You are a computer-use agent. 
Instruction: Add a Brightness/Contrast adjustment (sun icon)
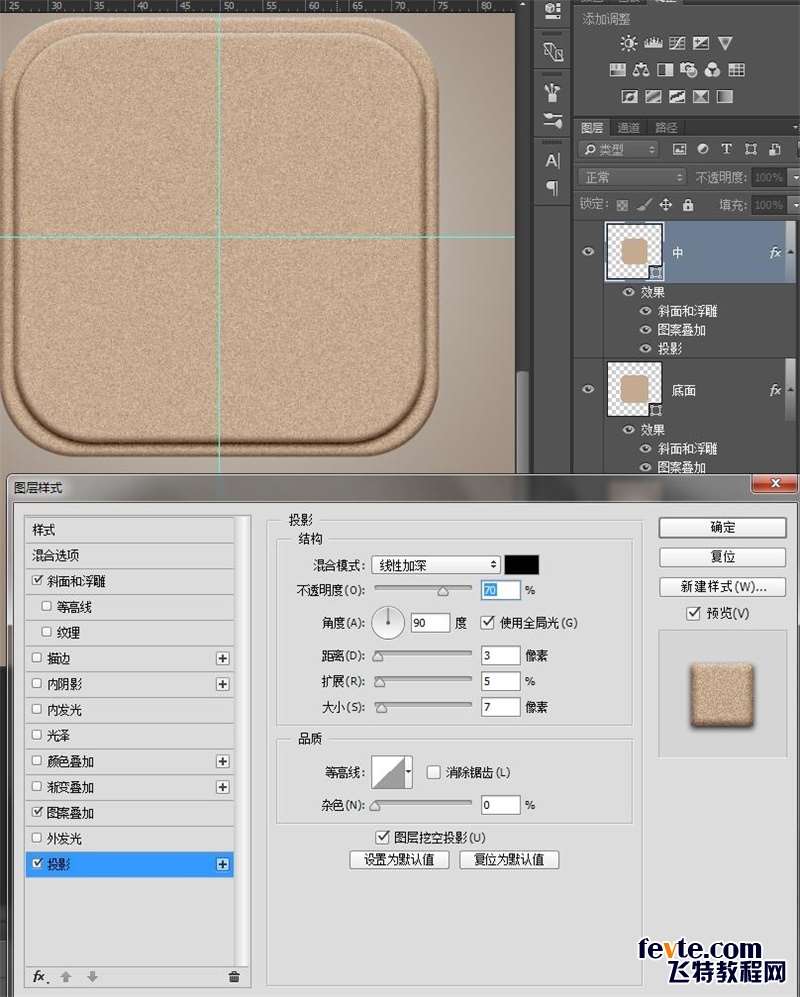point(628,43)
